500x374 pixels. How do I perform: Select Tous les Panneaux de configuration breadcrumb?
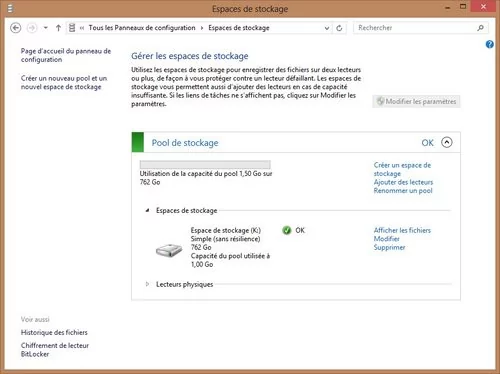click(142, 28)
